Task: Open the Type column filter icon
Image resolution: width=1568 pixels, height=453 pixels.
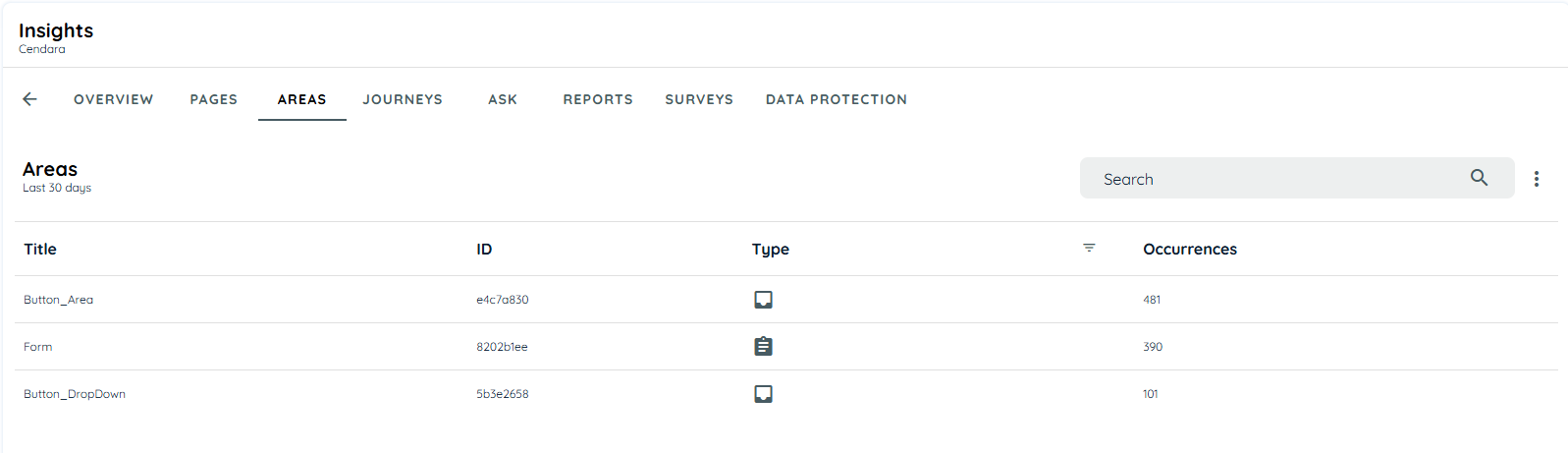Action: pos(1089,248)
